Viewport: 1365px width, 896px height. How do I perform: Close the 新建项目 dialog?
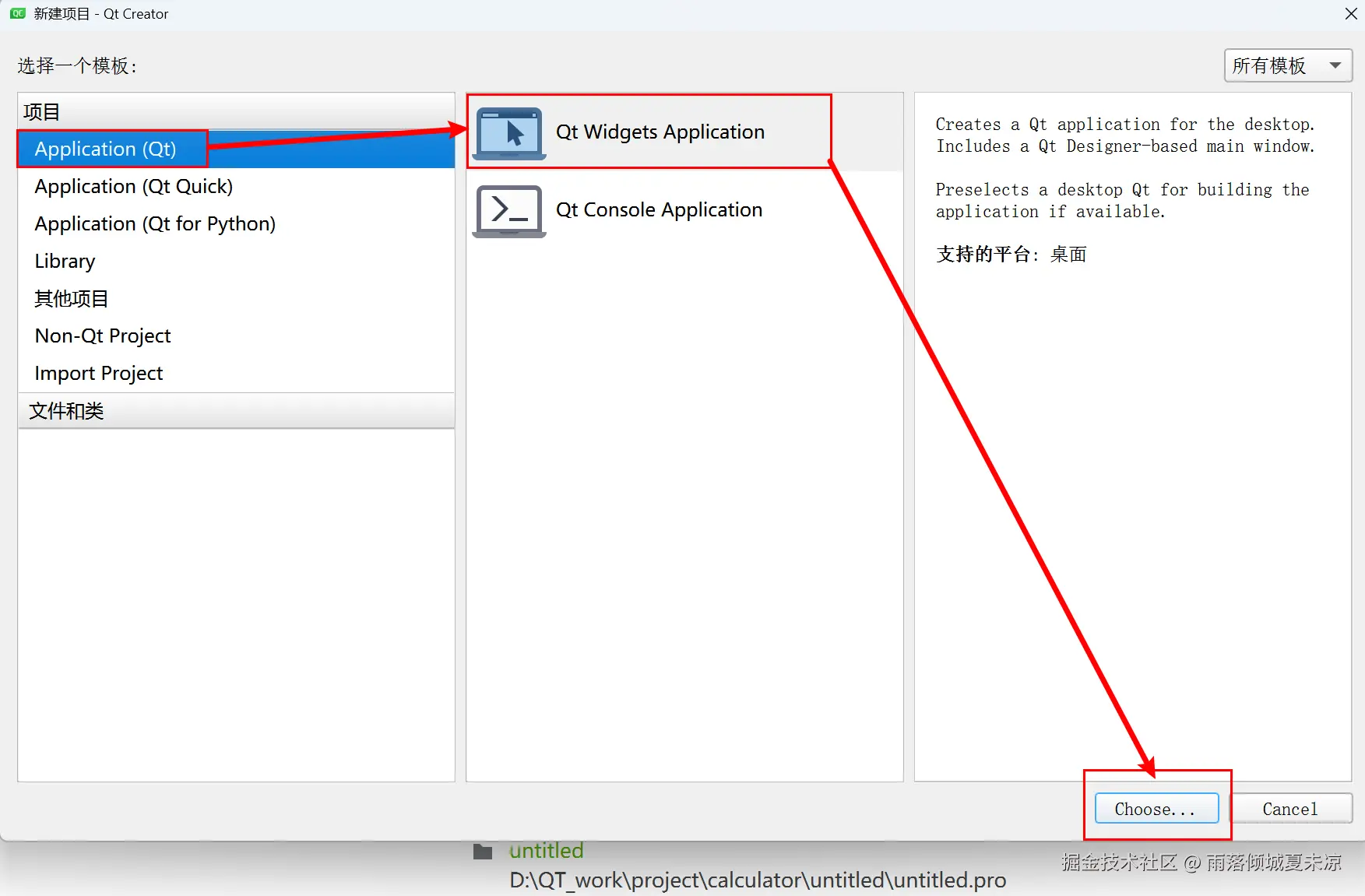(x=1351, y=14)
